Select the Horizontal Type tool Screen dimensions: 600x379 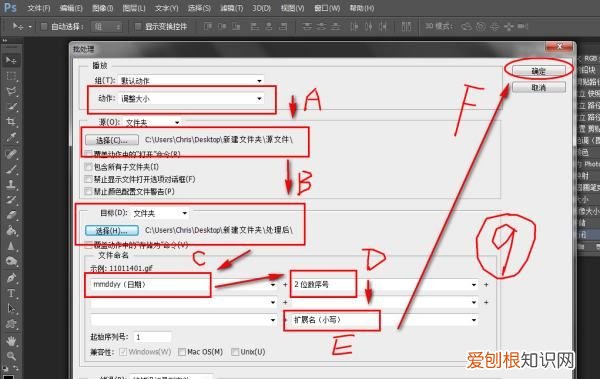click(x=11, y=293)
